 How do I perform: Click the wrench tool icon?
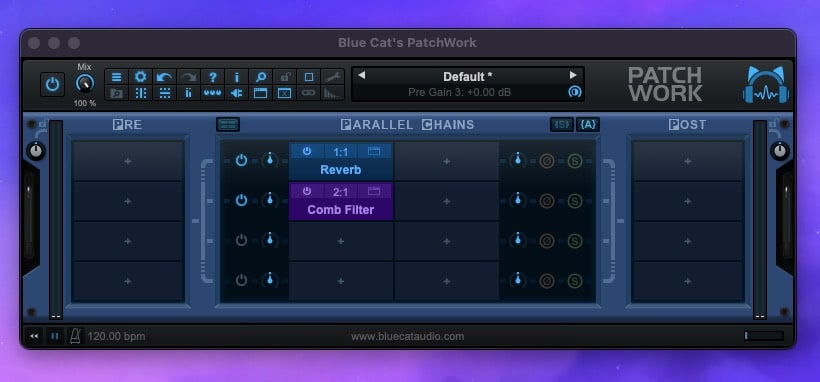click(x=333, y=77)
